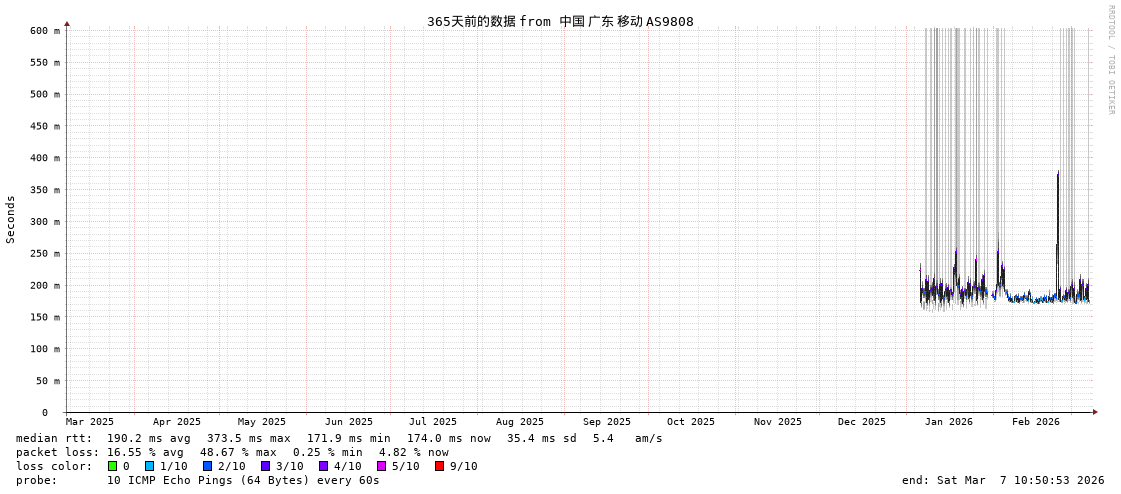Image resolution: width=1121 pixels, height=494 pixels.
Task: Click the end timestamp Sat Mar 7
Action: pyautogui.click(x=1003, y=480)
